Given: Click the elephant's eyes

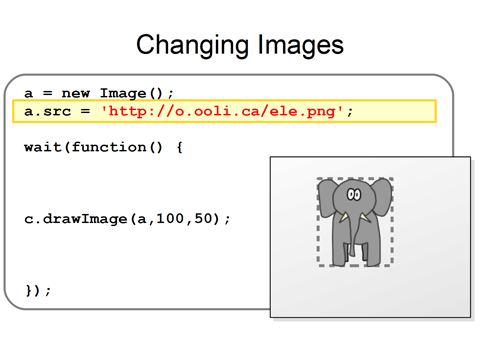Looking at the screenshot, I should [x=354, y=194].
